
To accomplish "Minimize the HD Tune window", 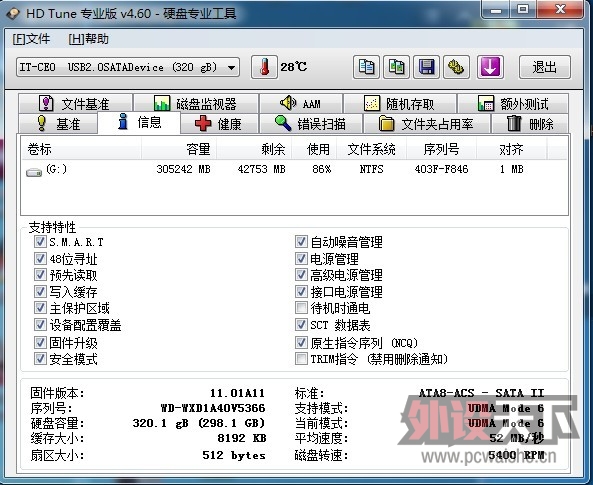I will 496,9.
